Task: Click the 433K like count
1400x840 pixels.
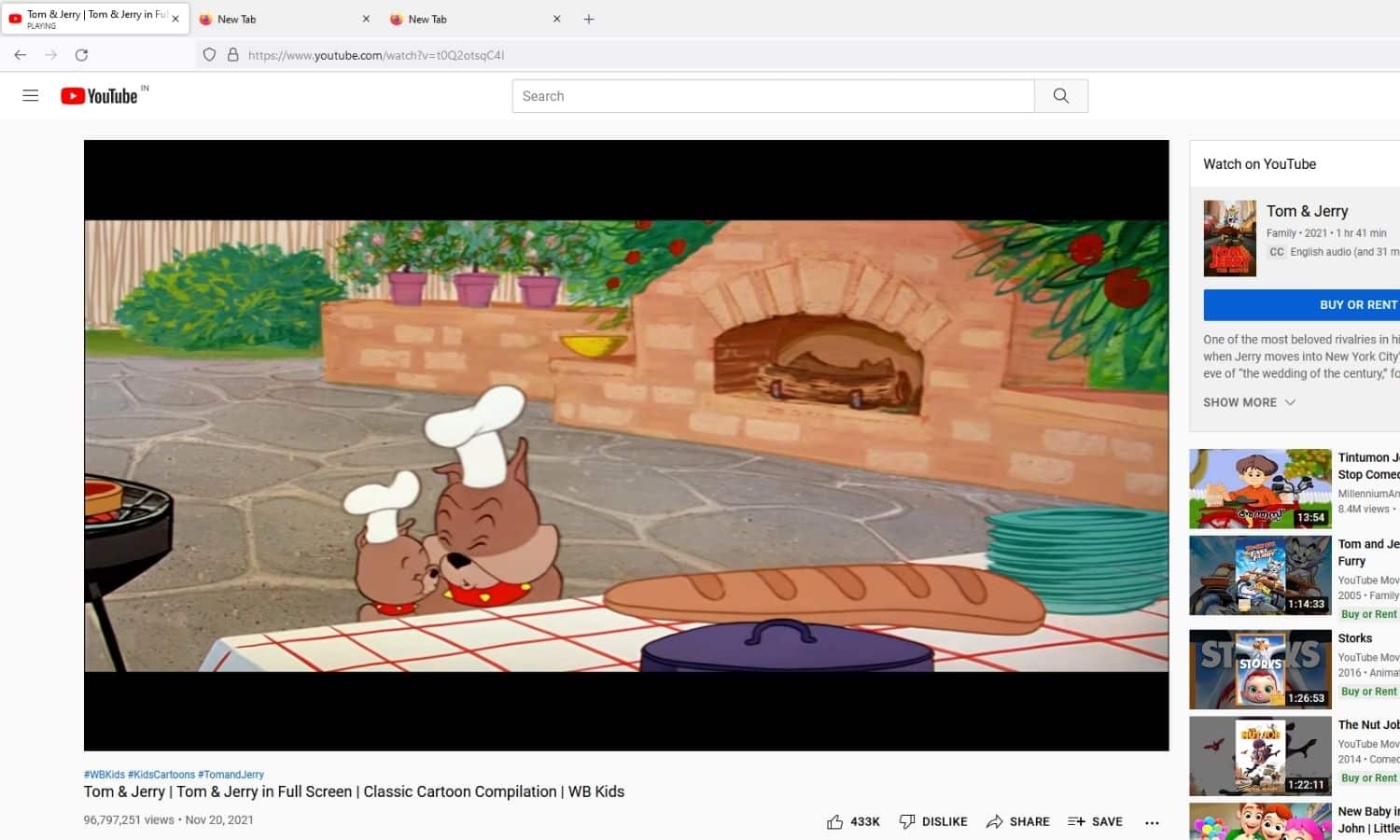Action: (x=865, y=821)
